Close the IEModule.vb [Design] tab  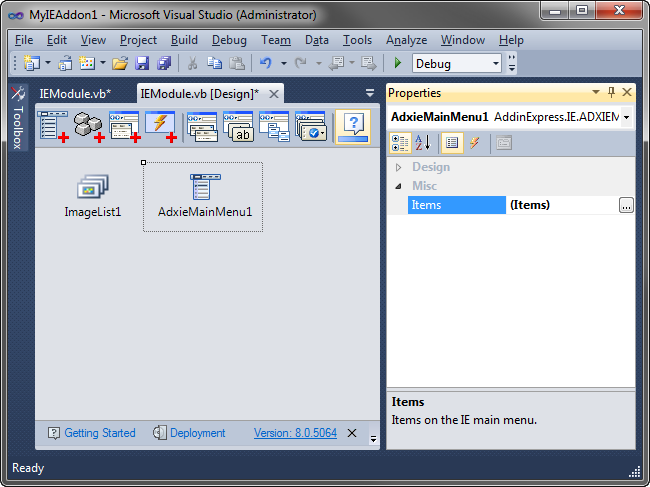click(x=274, y=94)
